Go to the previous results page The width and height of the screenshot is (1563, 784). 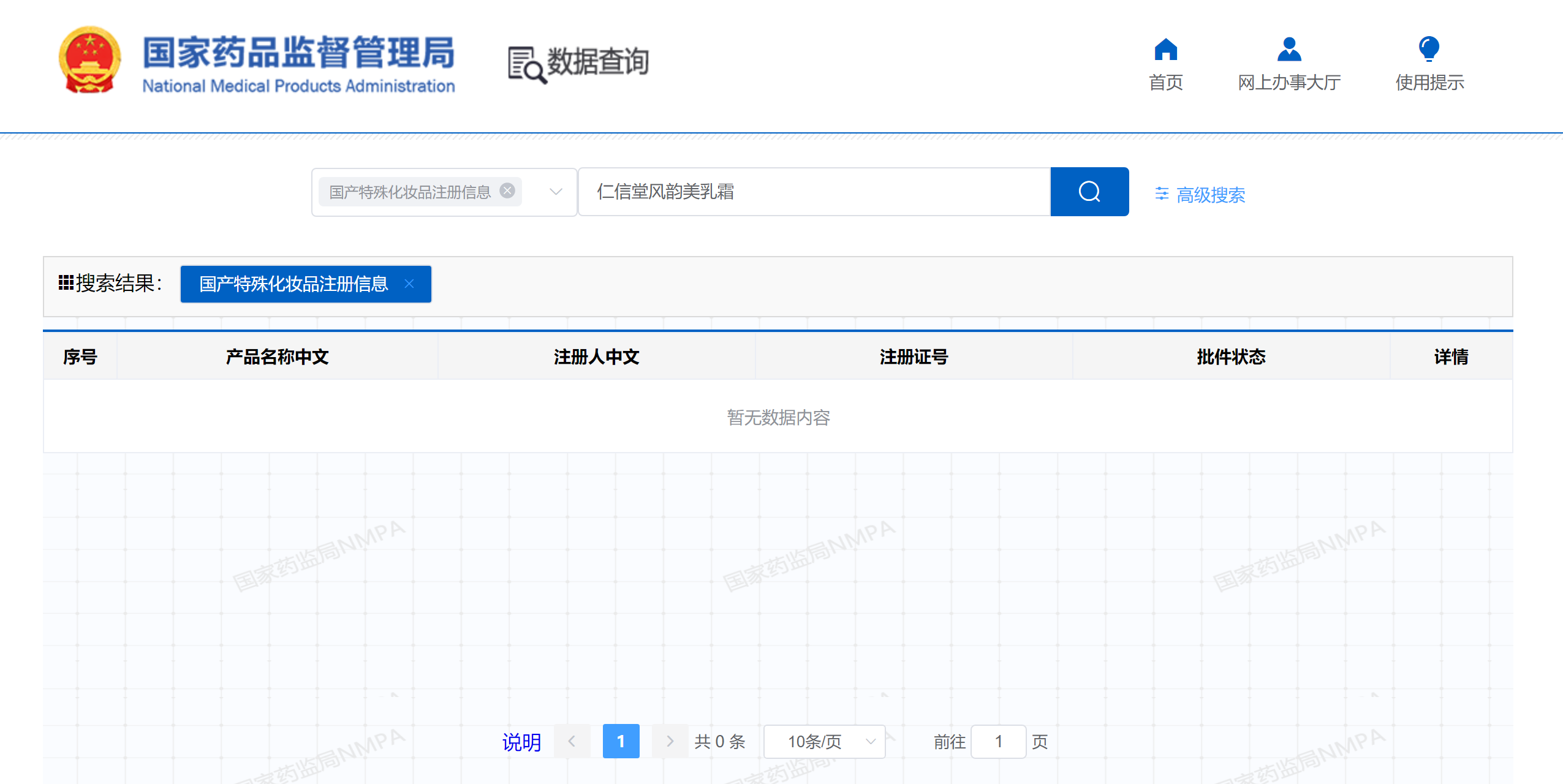click(x=572, y=742)
